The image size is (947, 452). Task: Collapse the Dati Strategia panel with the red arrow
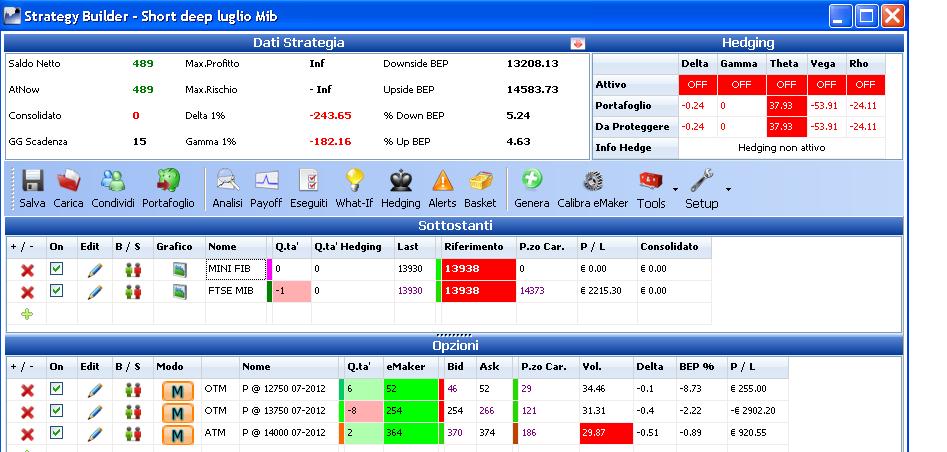578,44
